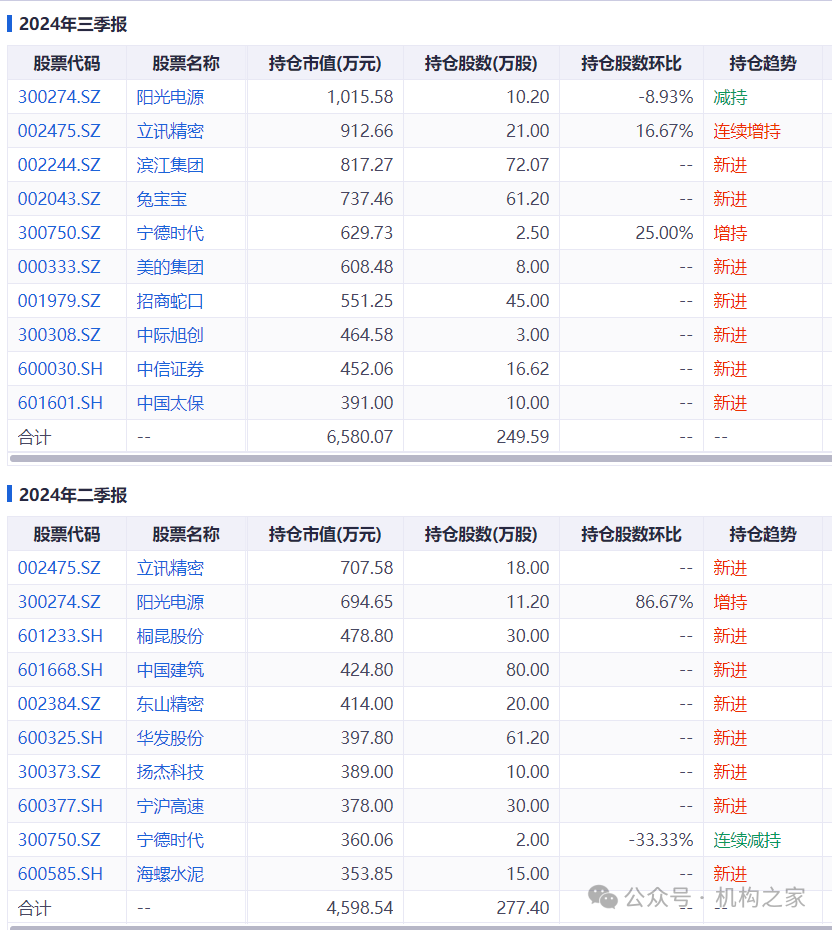Click stock code 002384.SZ
This screenshot has width=832, height=930.
point(59,704)
